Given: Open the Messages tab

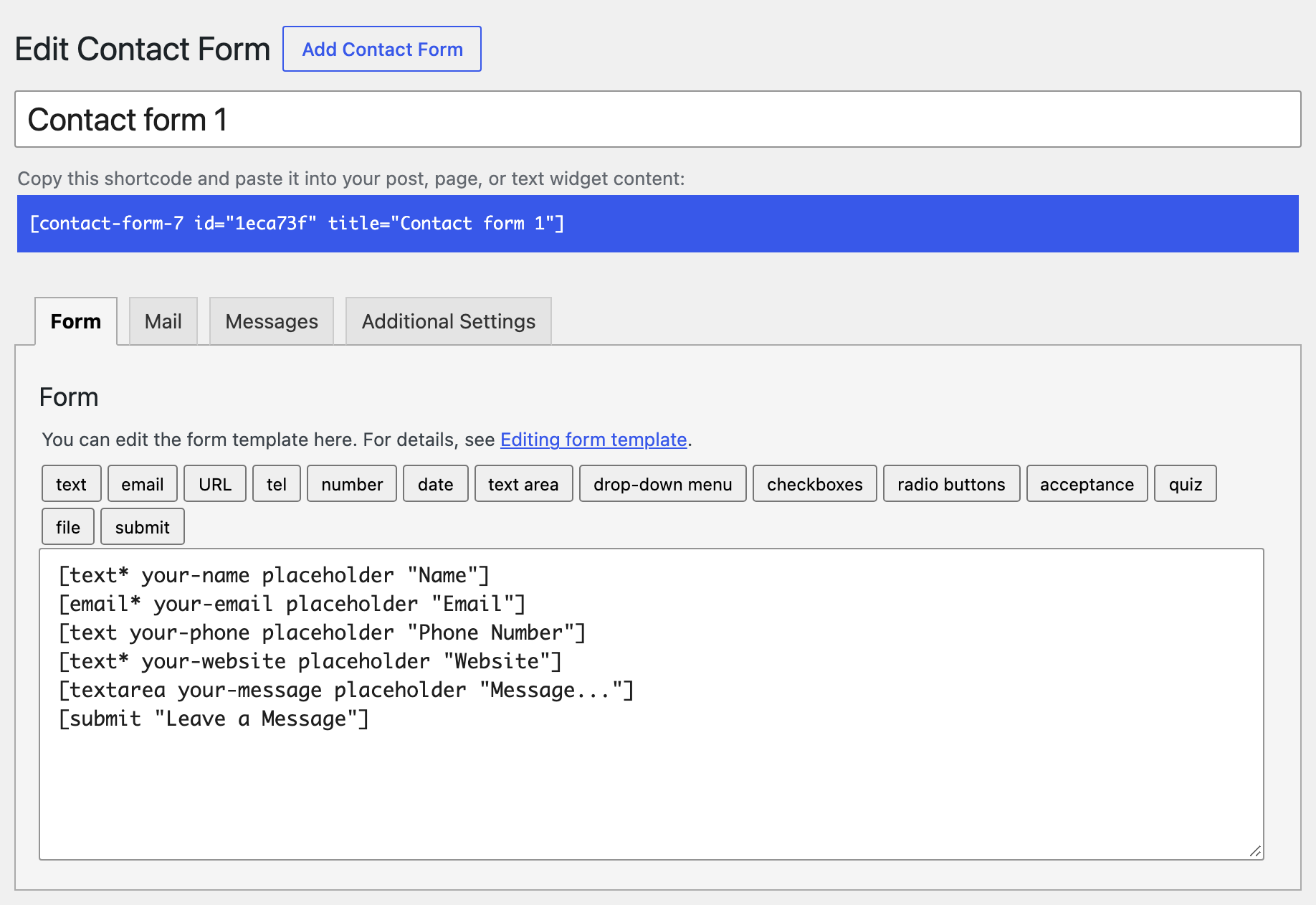Looking at the screenshot, I should click(x=272, y=321).
